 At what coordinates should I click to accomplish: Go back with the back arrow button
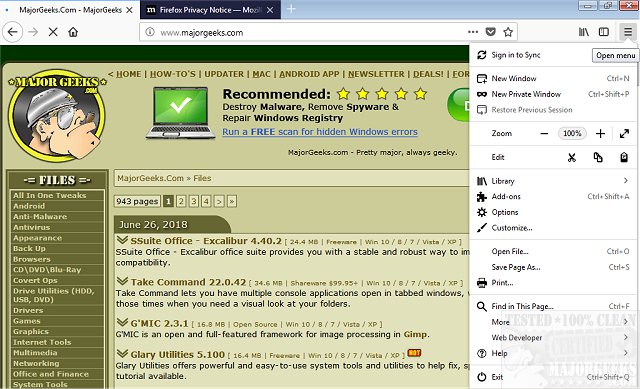[13, 32]
